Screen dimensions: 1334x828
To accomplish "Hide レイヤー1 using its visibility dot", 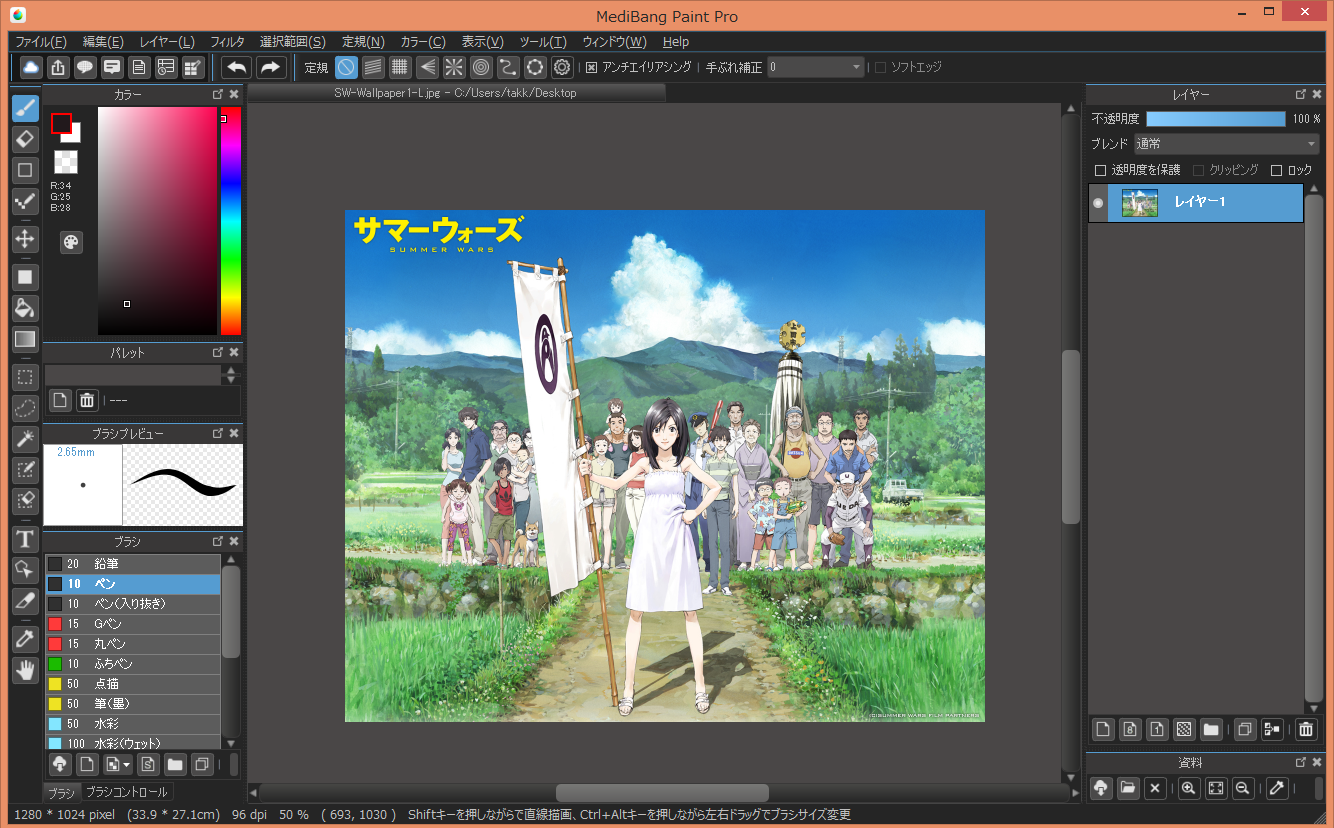I will [1098, 203].
